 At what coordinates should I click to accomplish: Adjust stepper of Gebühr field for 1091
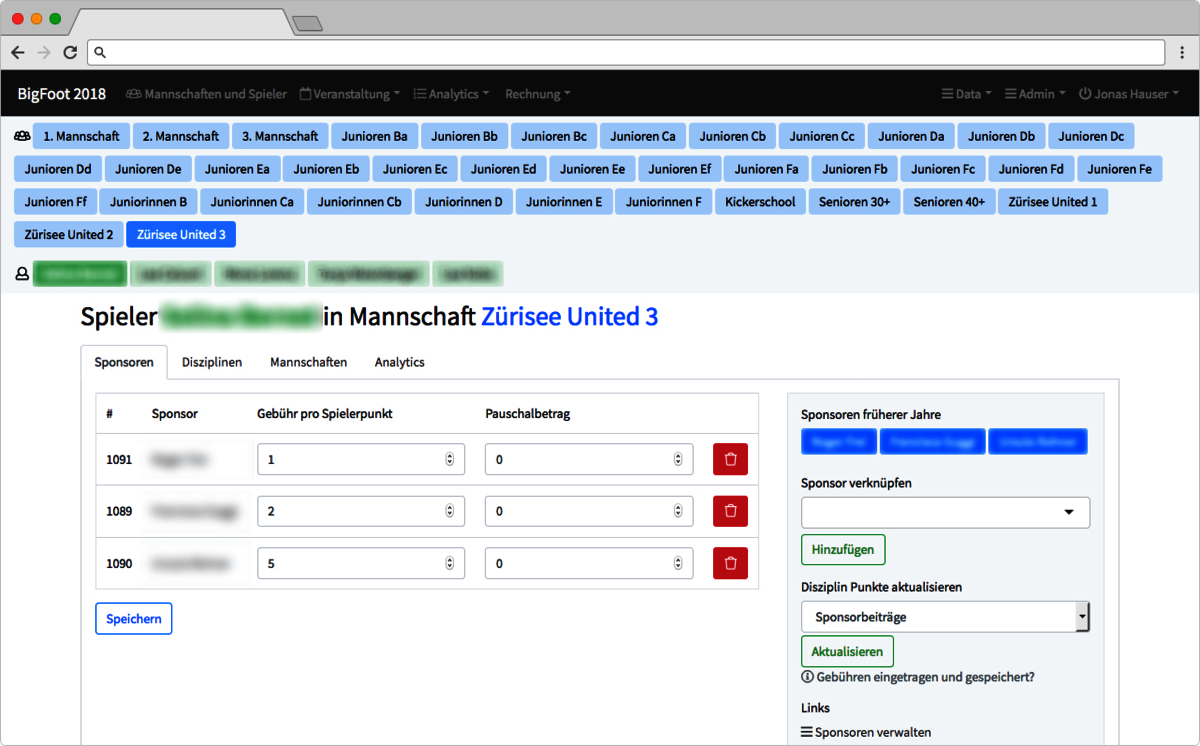(449, 459)
